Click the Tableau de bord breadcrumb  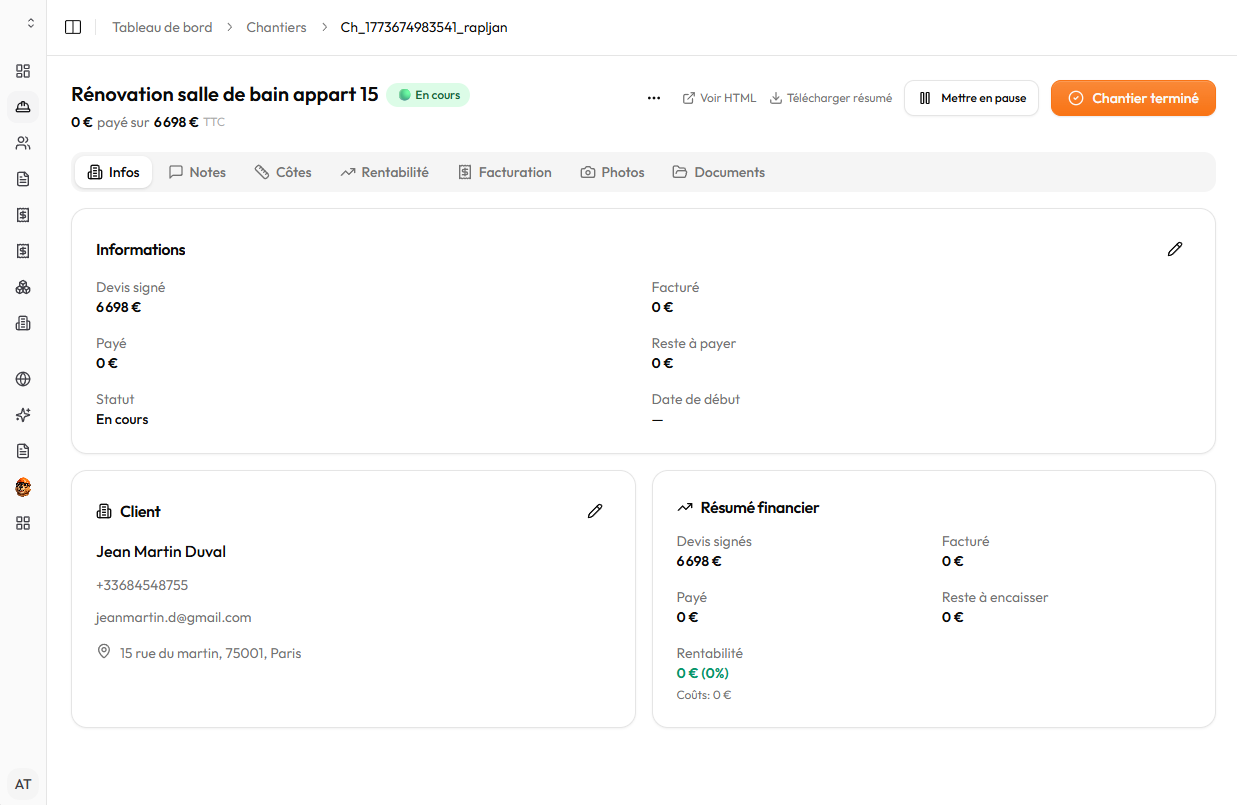pyautogui.click(x=162, y=27)
